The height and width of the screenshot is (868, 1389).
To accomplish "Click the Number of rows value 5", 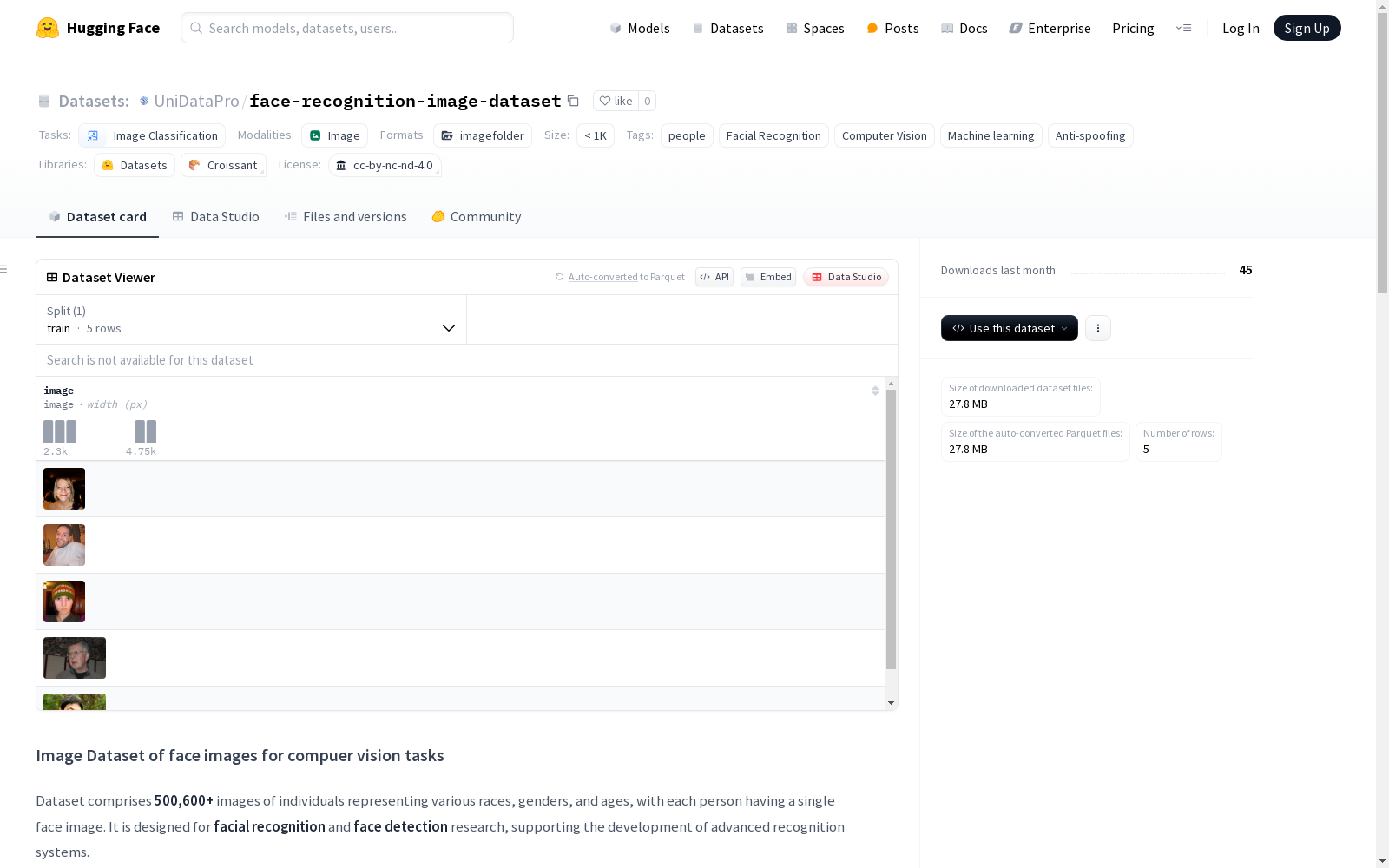I will [1146, 449].
